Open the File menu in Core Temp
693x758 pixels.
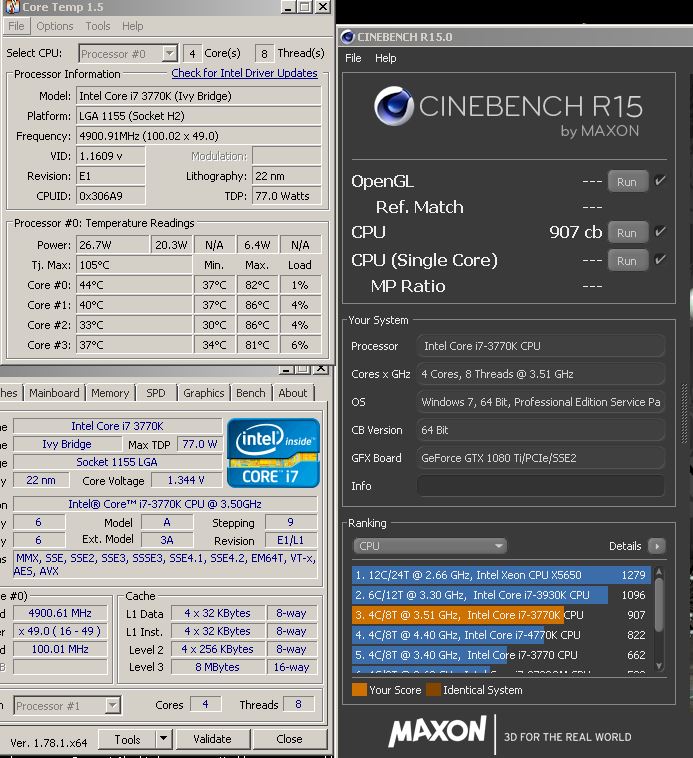16,26
